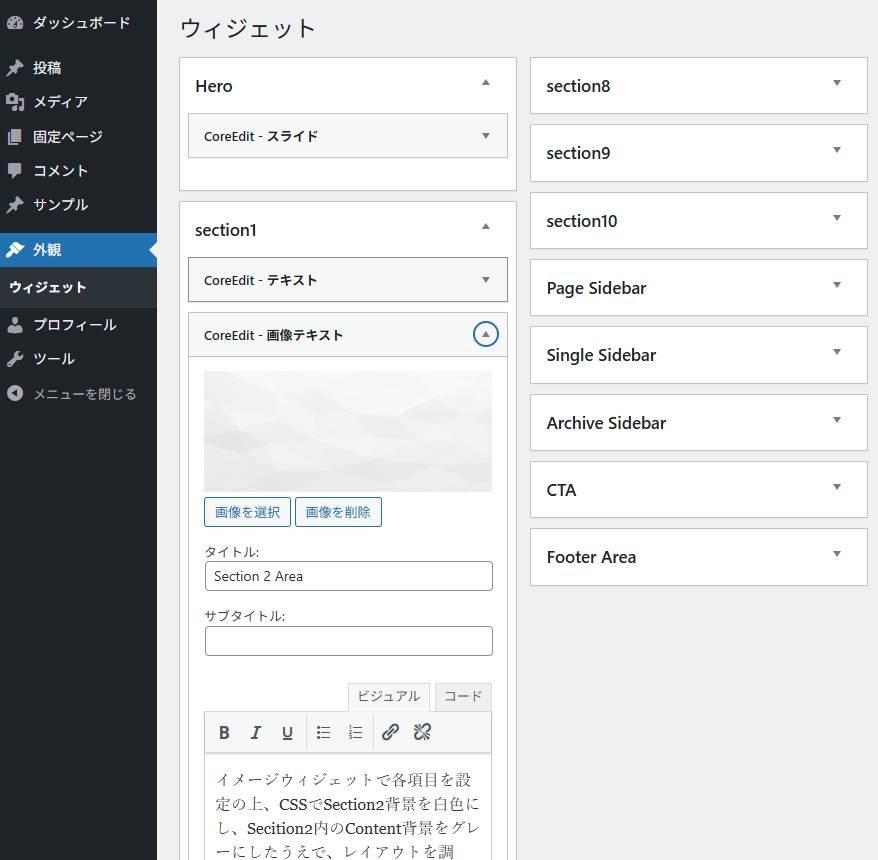
Task: Insert a numbered list
Action: (355, 733)
